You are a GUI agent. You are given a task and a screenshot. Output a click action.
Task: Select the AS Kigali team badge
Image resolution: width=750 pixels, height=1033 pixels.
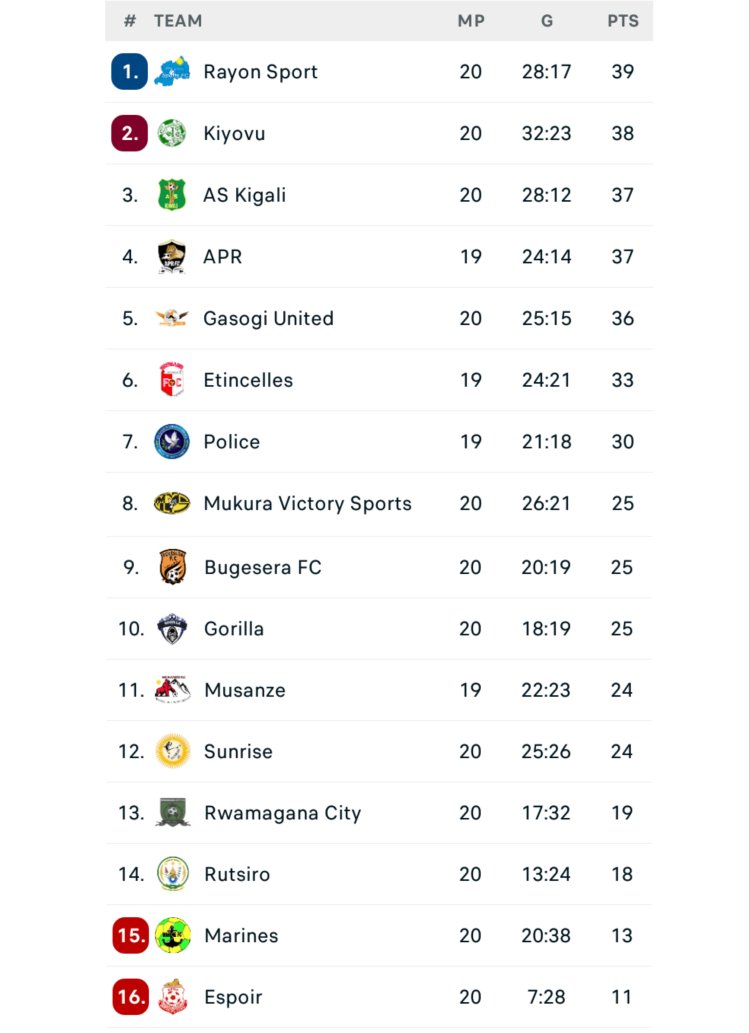(172, 195)
